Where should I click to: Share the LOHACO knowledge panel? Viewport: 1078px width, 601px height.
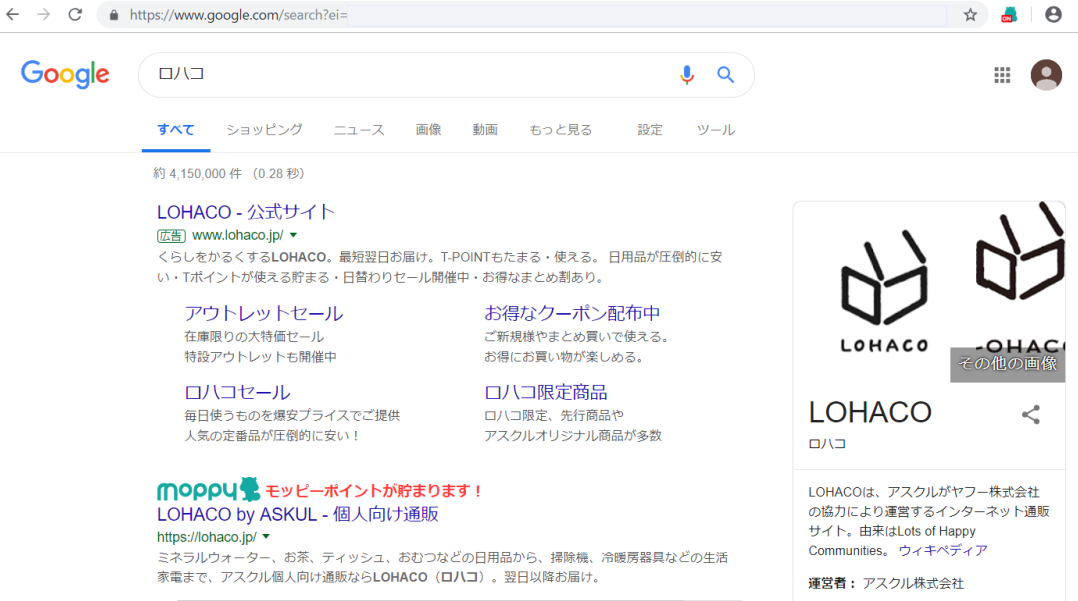(1031, 414)
